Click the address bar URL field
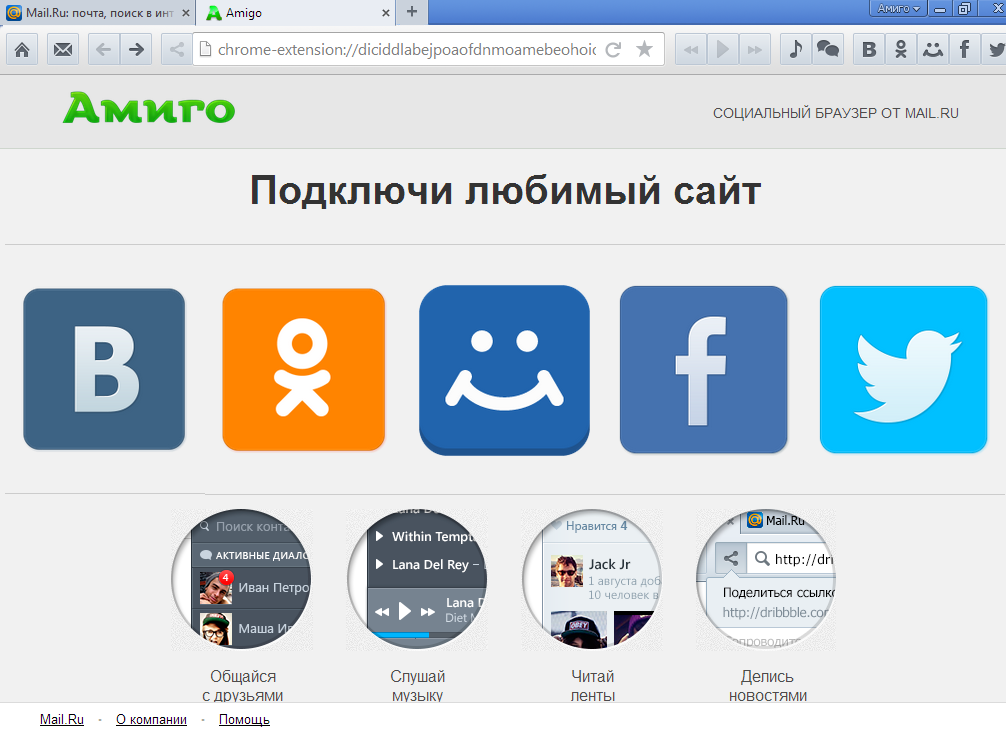 (405, 49)
